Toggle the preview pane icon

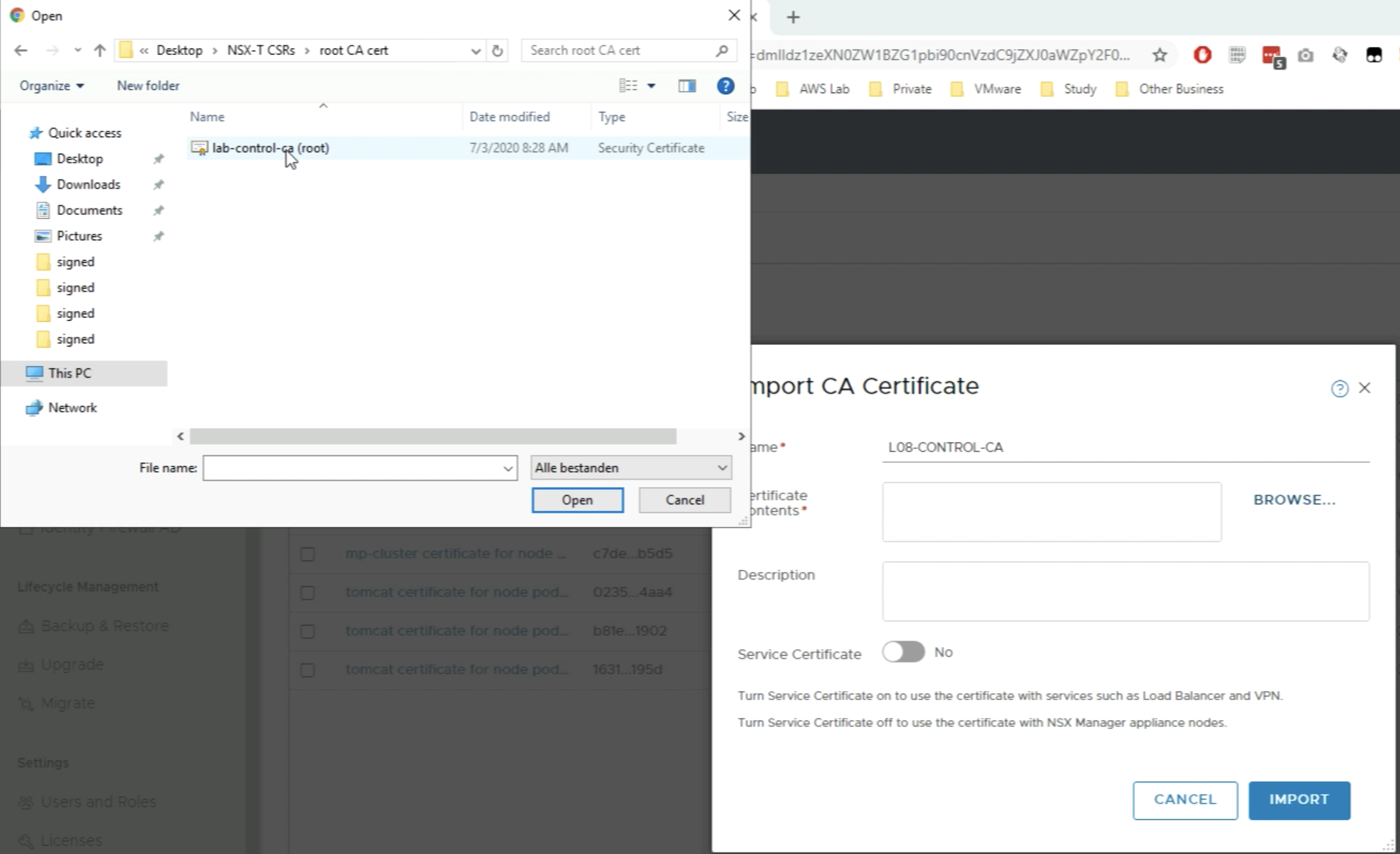coord(687,86)
